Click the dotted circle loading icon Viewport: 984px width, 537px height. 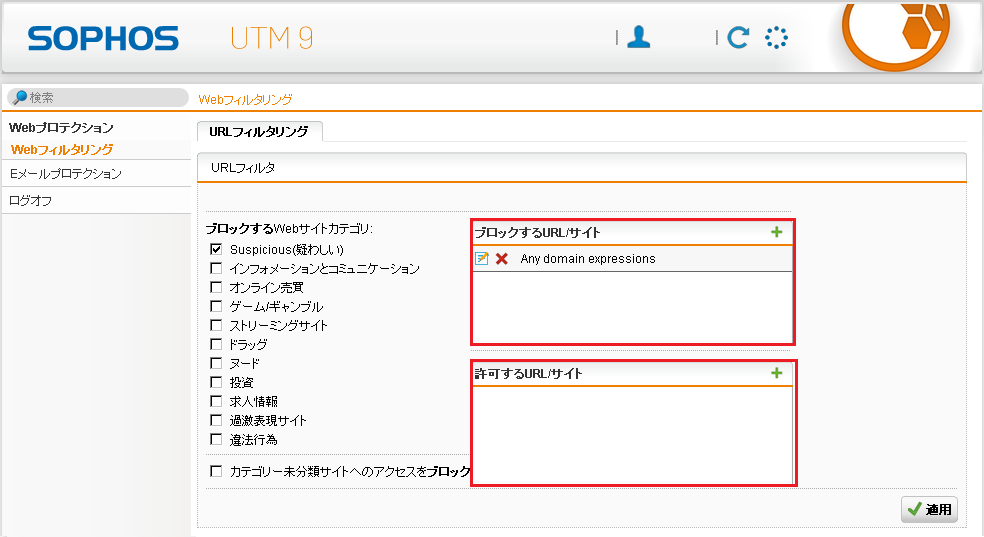pos(776,38)
